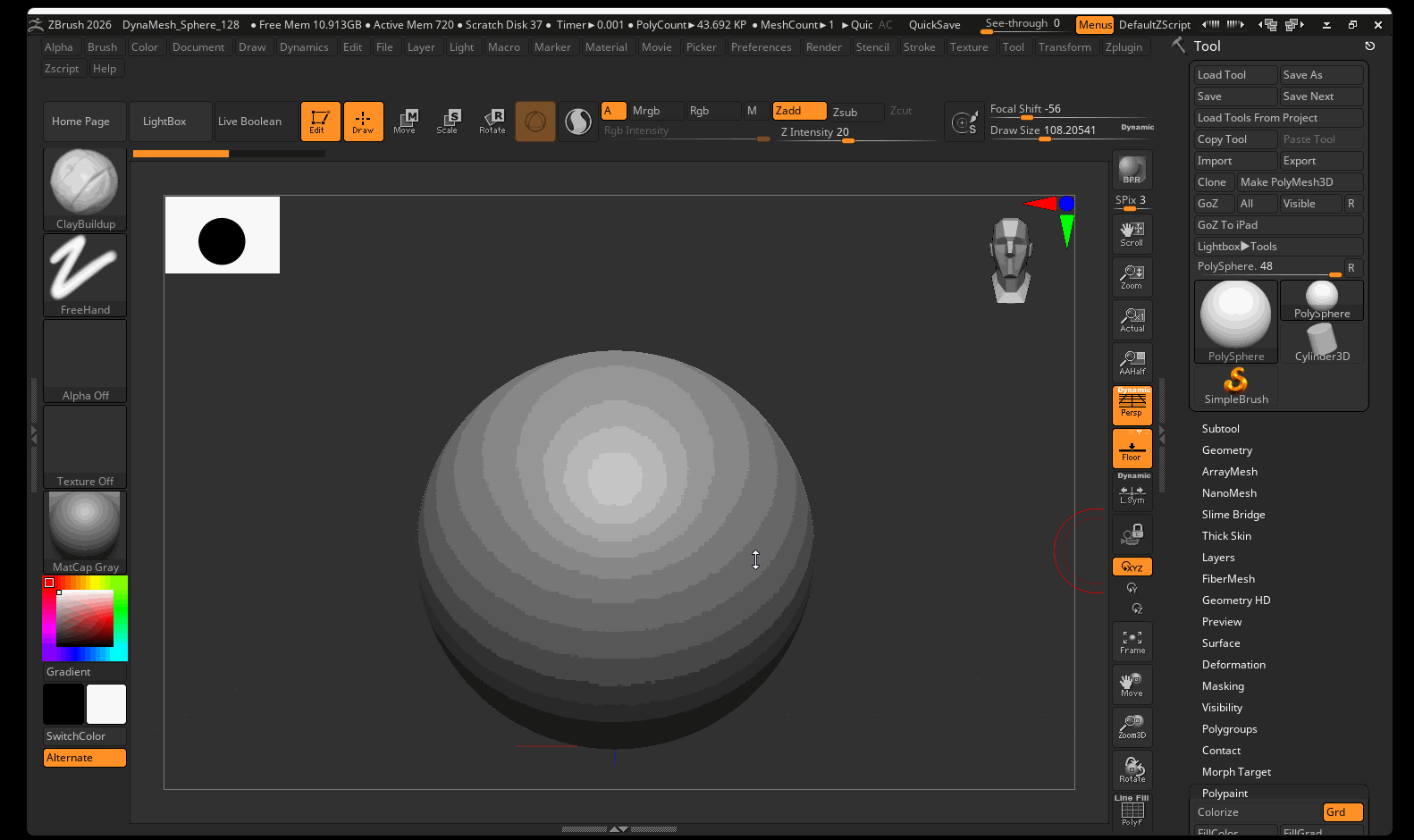The width and height of the screenshot is (1414, 840).
Task: Click the AAHalf zoom icon
Action: [x=1132, y=362]
